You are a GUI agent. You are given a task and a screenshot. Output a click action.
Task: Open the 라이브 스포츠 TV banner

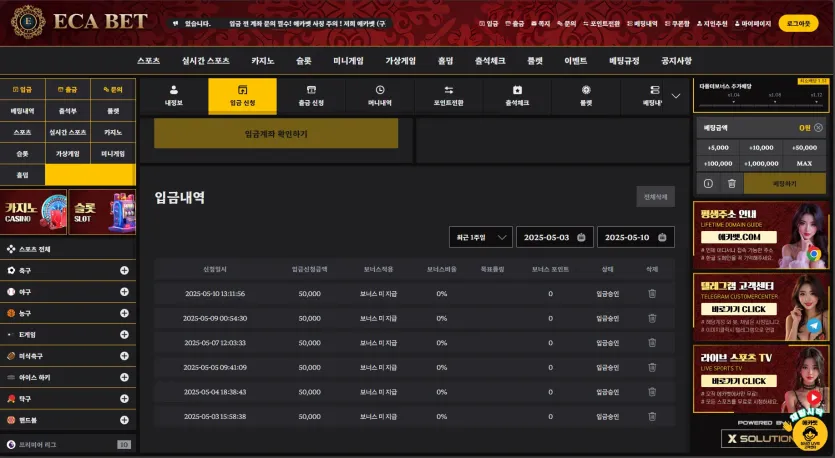(x=761, y=379)
